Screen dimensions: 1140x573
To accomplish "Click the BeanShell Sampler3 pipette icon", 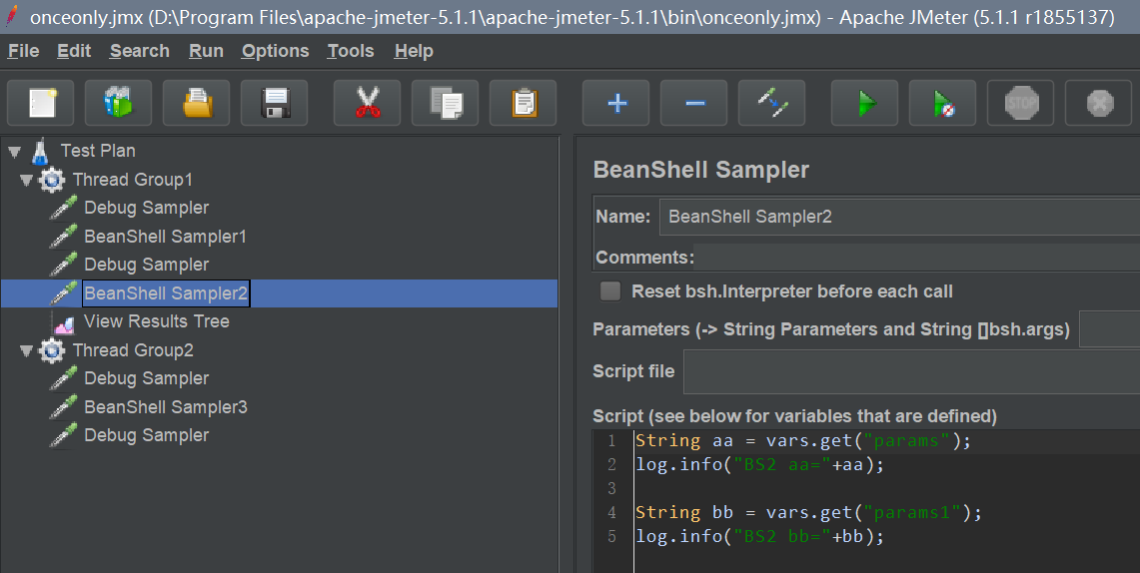I will tap(63, 407).
